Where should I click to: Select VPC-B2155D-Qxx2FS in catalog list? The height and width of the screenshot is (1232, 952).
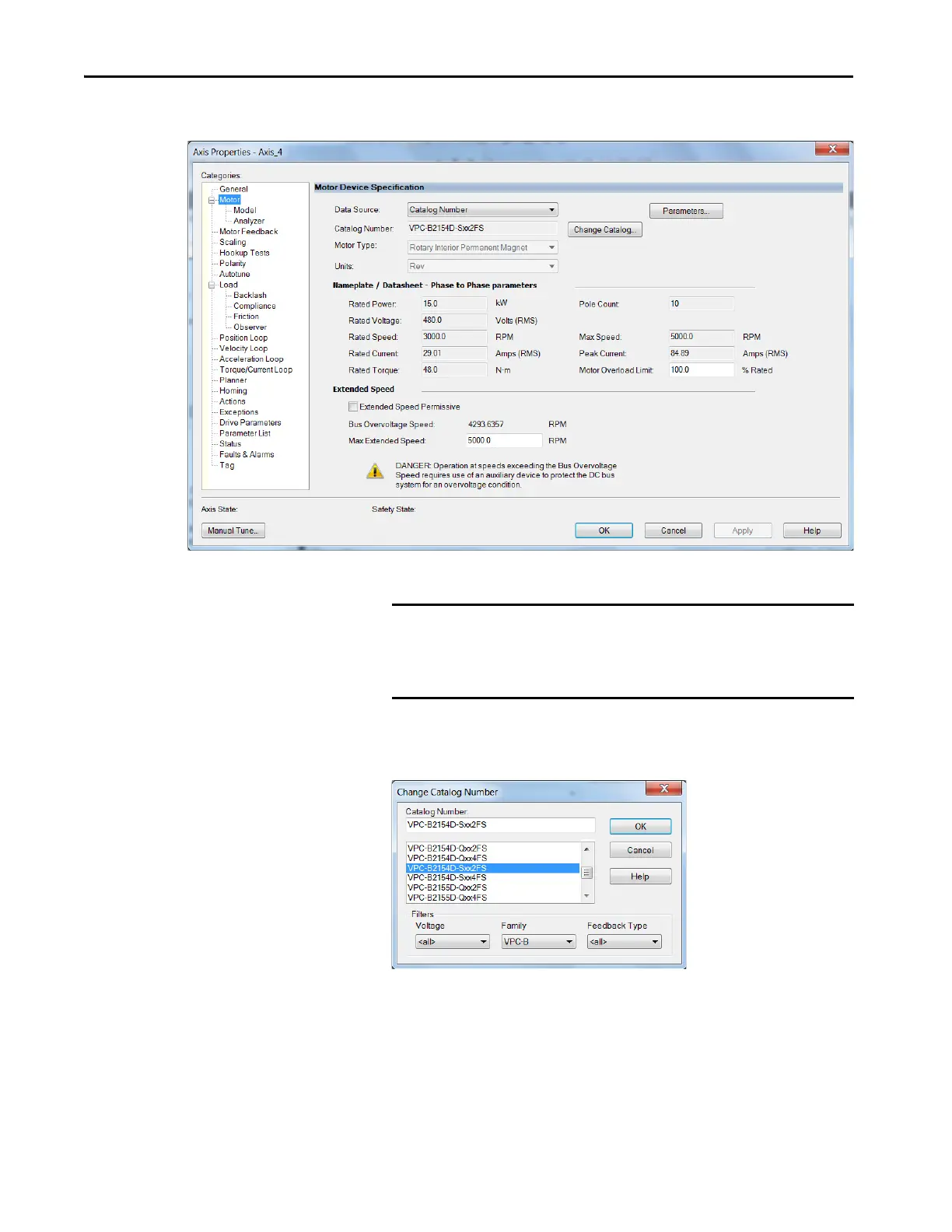click(x=492, y=887)
